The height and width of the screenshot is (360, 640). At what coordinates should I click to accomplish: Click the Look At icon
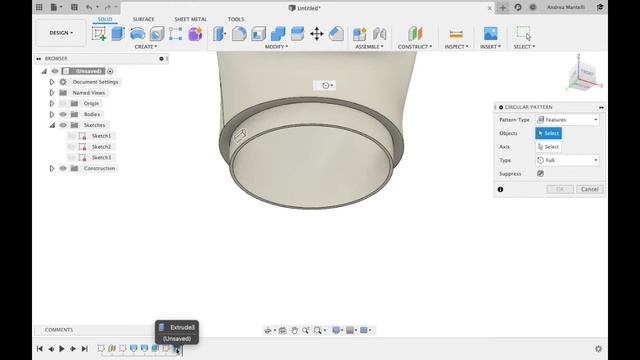tap(282, 330)
